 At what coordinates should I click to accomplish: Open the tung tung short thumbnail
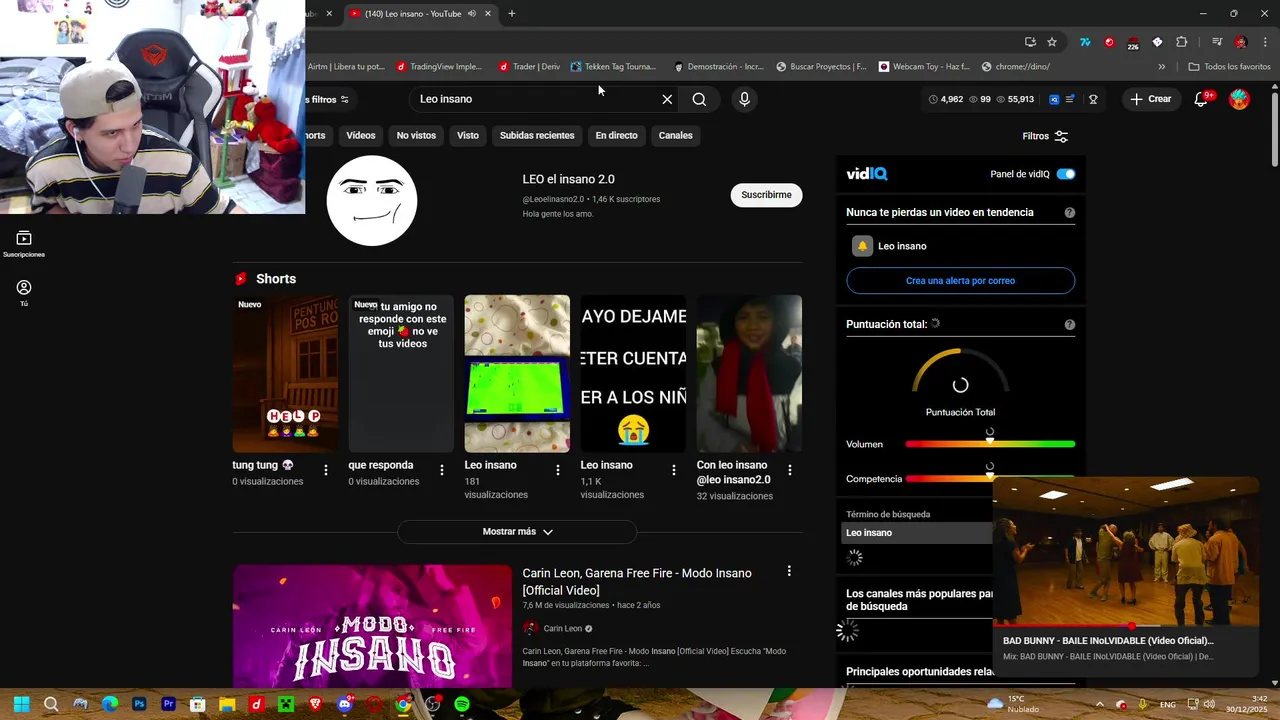pos(285,373)
